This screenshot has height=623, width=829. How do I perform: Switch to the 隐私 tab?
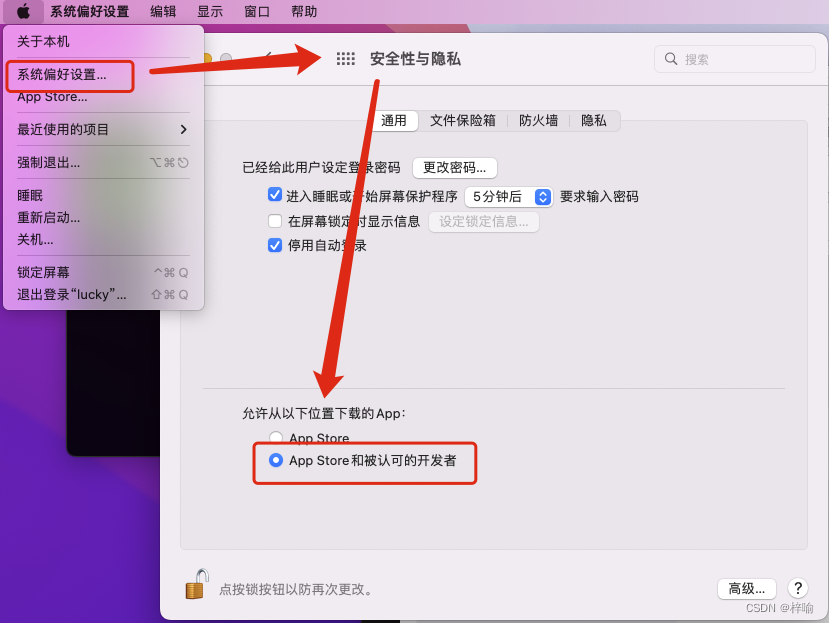tap(594, 121)
